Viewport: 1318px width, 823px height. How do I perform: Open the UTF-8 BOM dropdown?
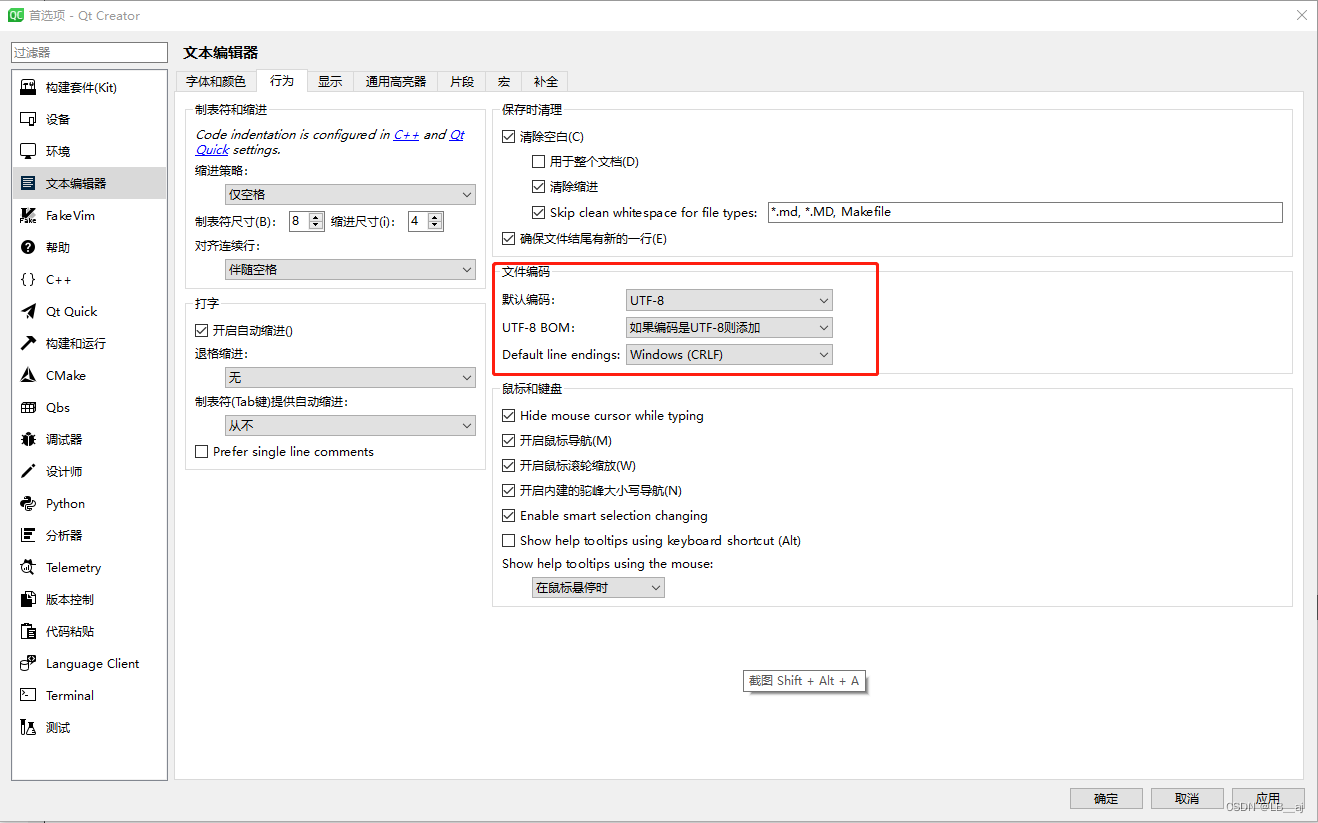click(x=729, y=327)
